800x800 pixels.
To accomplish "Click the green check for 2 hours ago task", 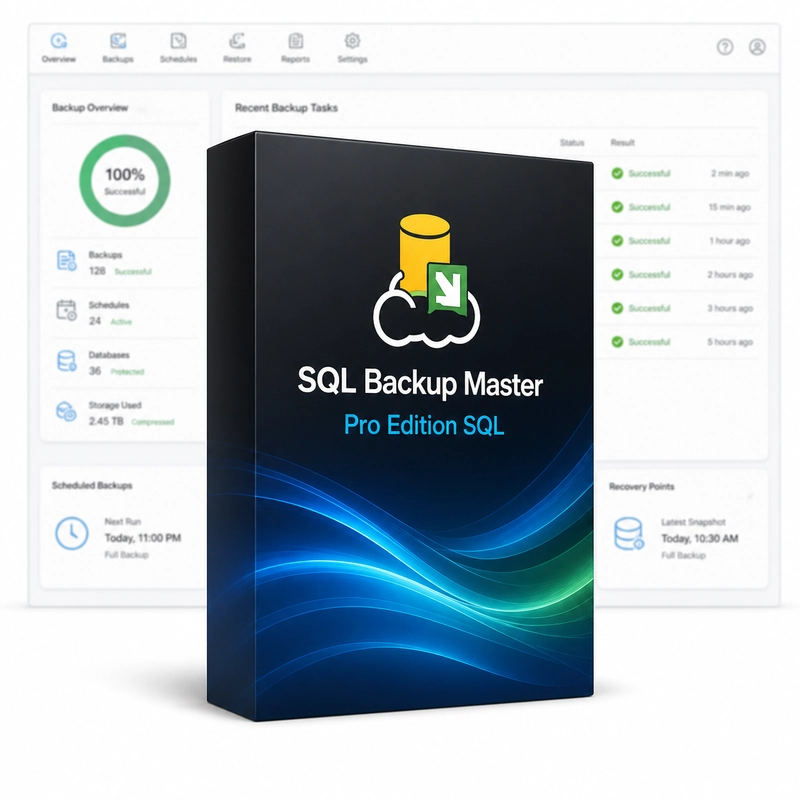I will 617,274.
